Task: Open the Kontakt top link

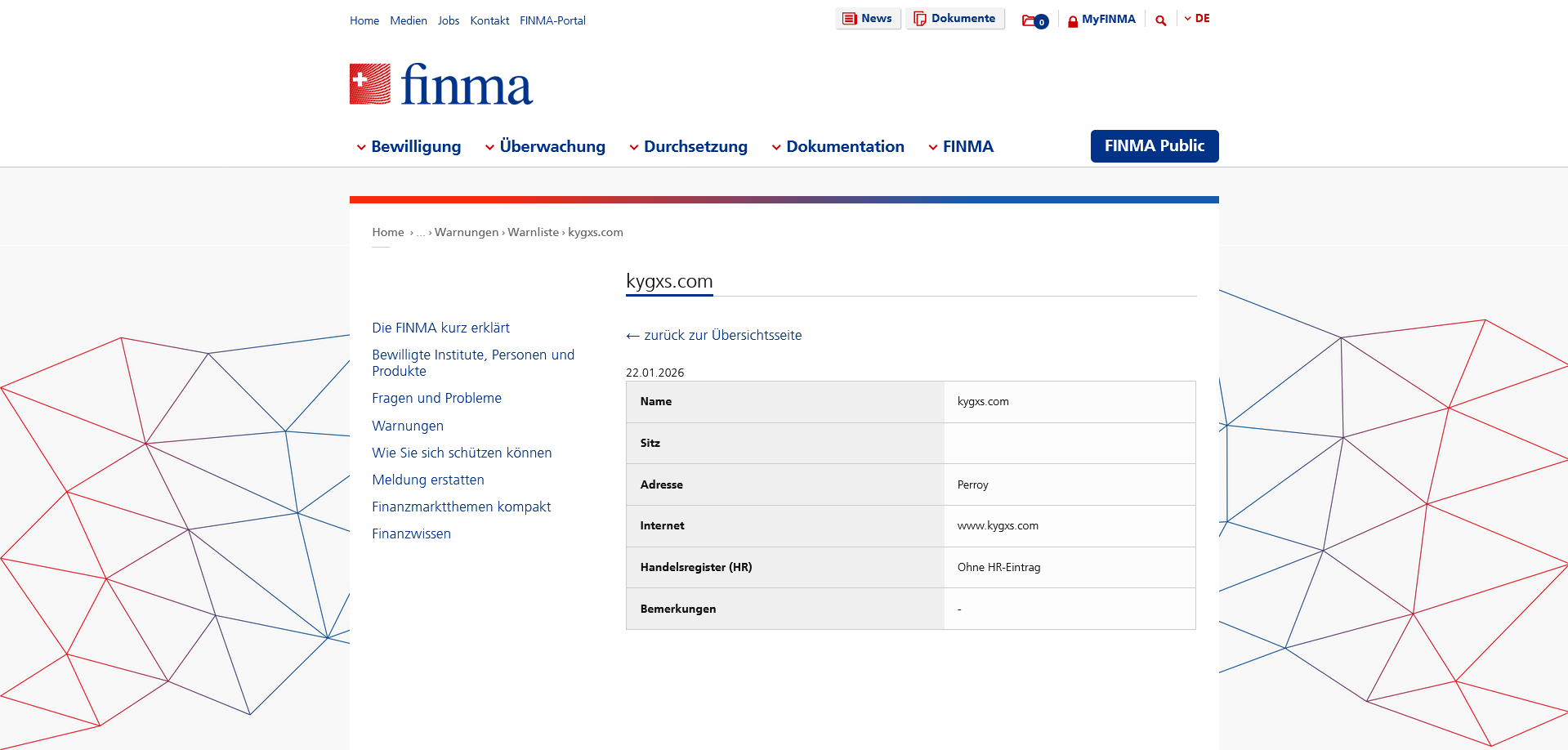Action: click(489, 20)
